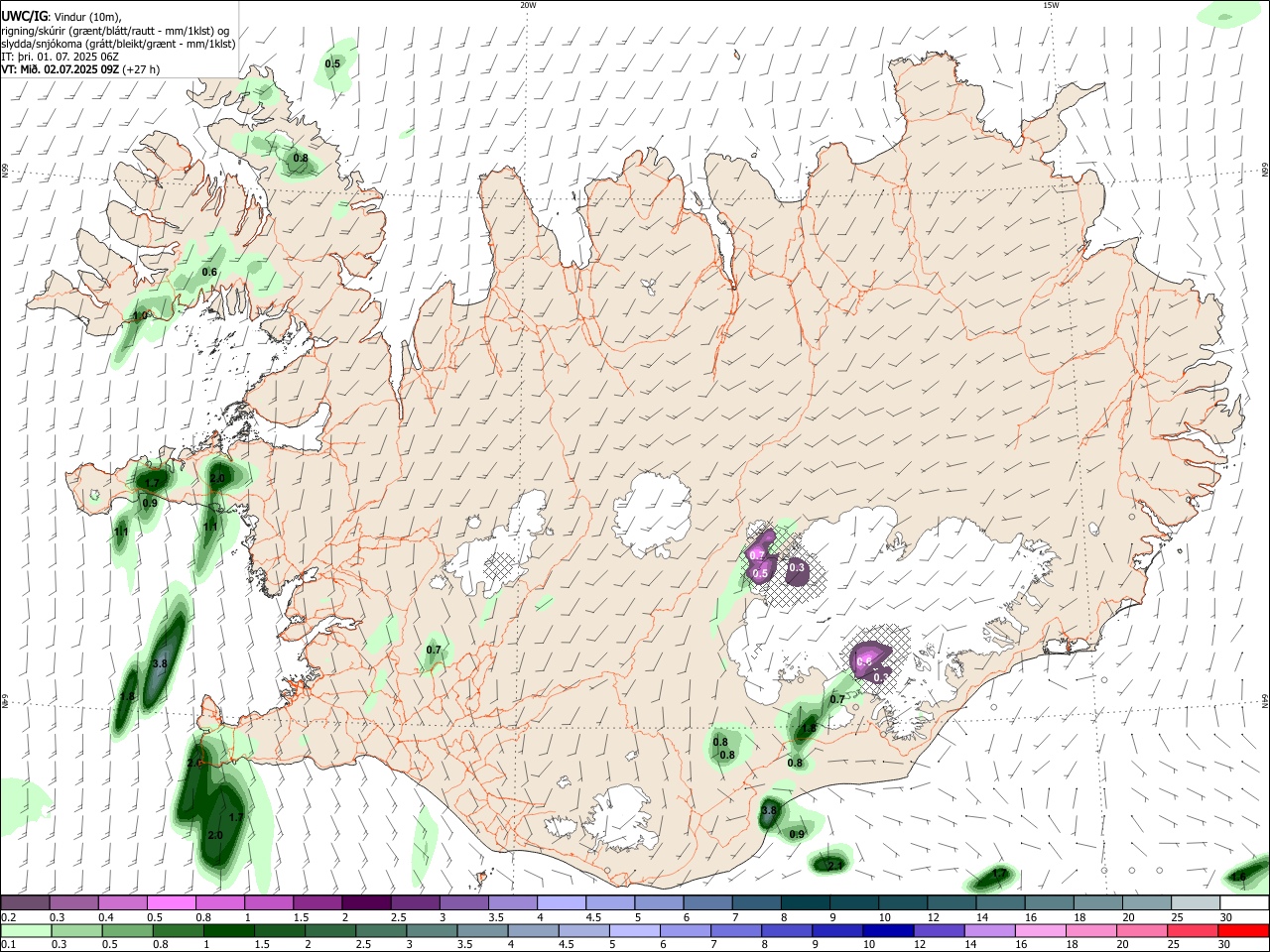Click the dark plum 0.2–0.3 snow swatch

(25, 902)
